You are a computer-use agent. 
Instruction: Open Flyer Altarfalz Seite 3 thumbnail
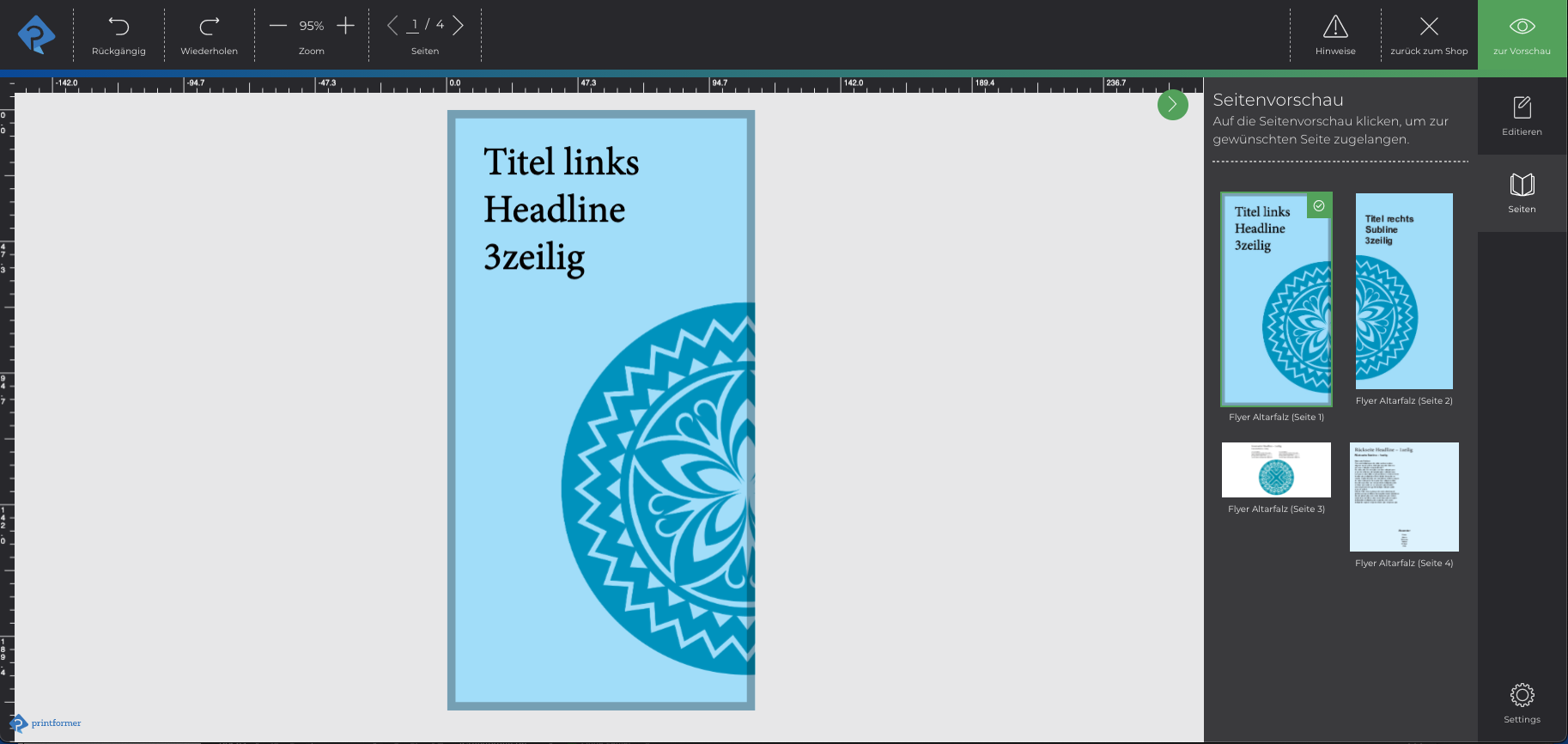coord(1276,470)
